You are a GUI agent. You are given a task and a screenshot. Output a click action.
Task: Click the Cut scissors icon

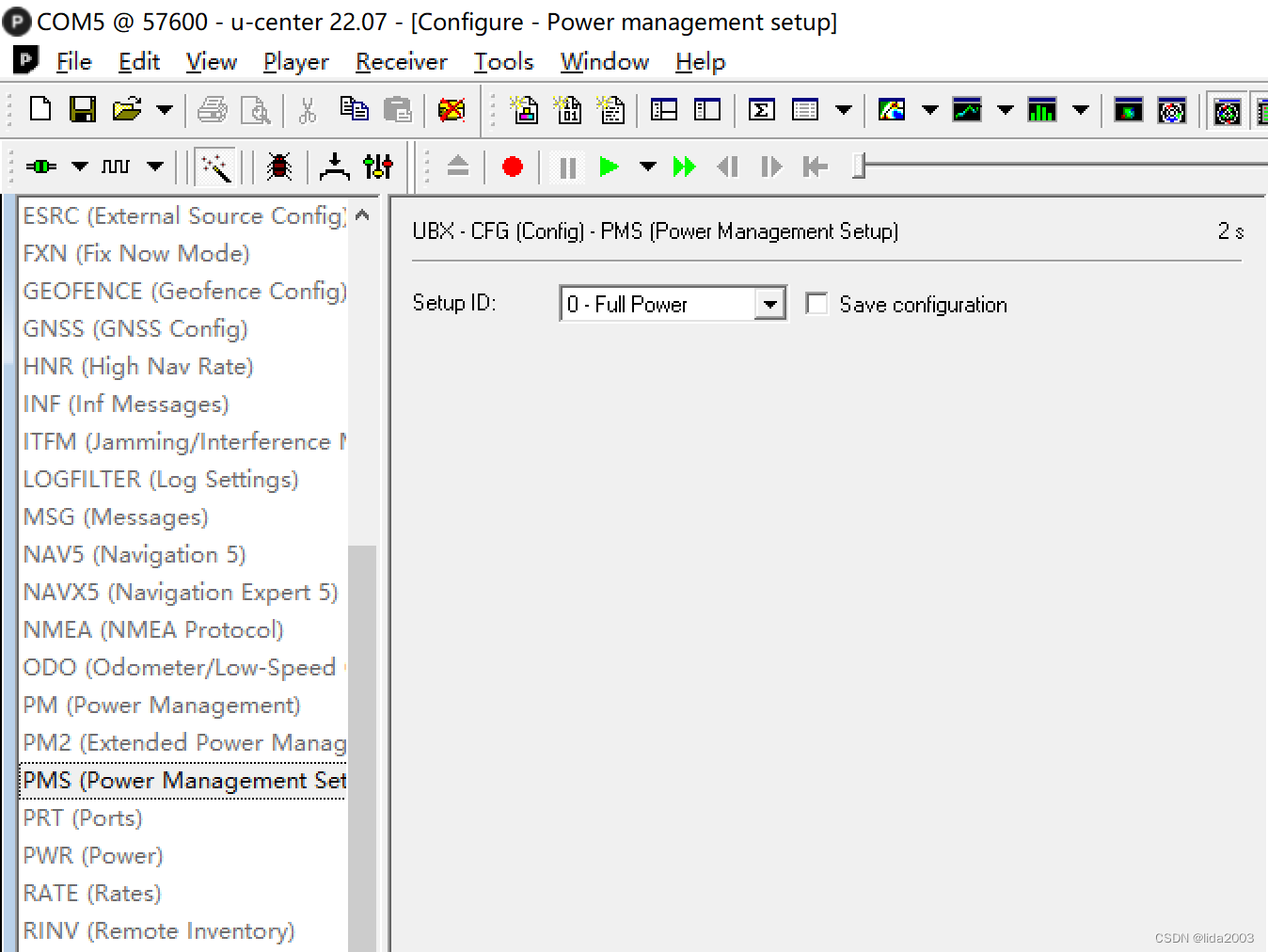(x=308, y=110)
